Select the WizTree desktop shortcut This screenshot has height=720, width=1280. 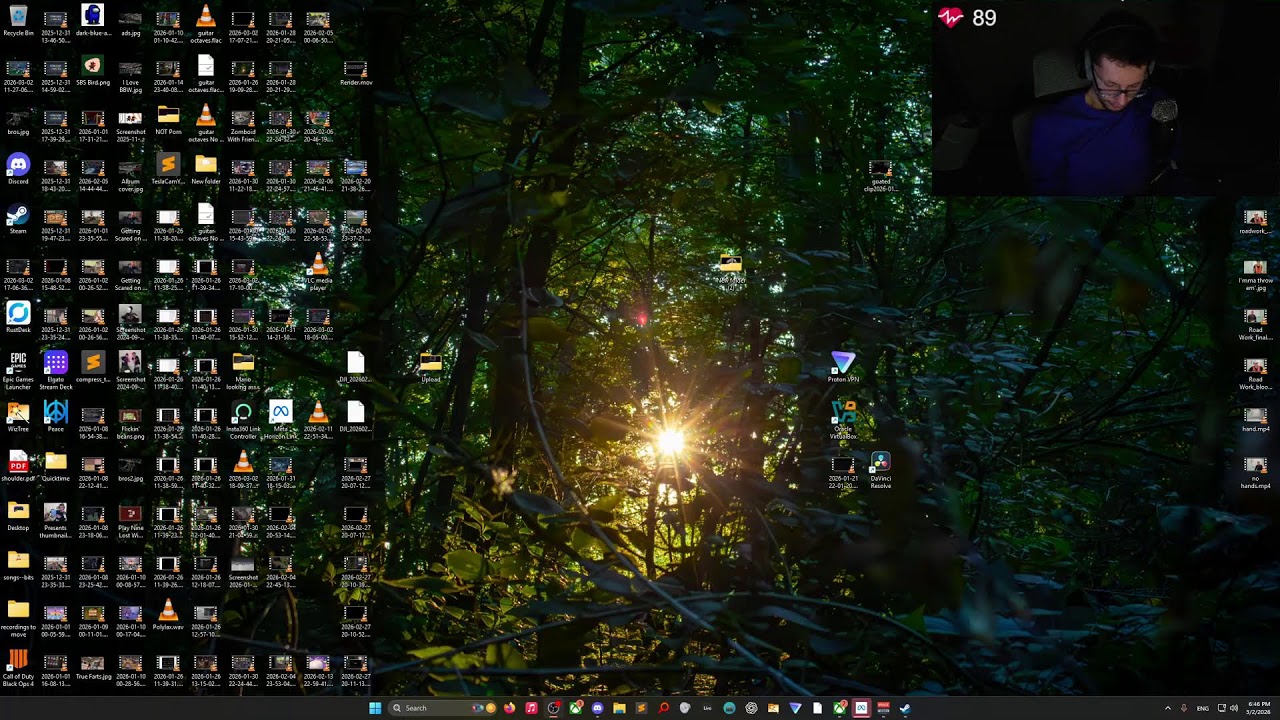coord(18,417)
